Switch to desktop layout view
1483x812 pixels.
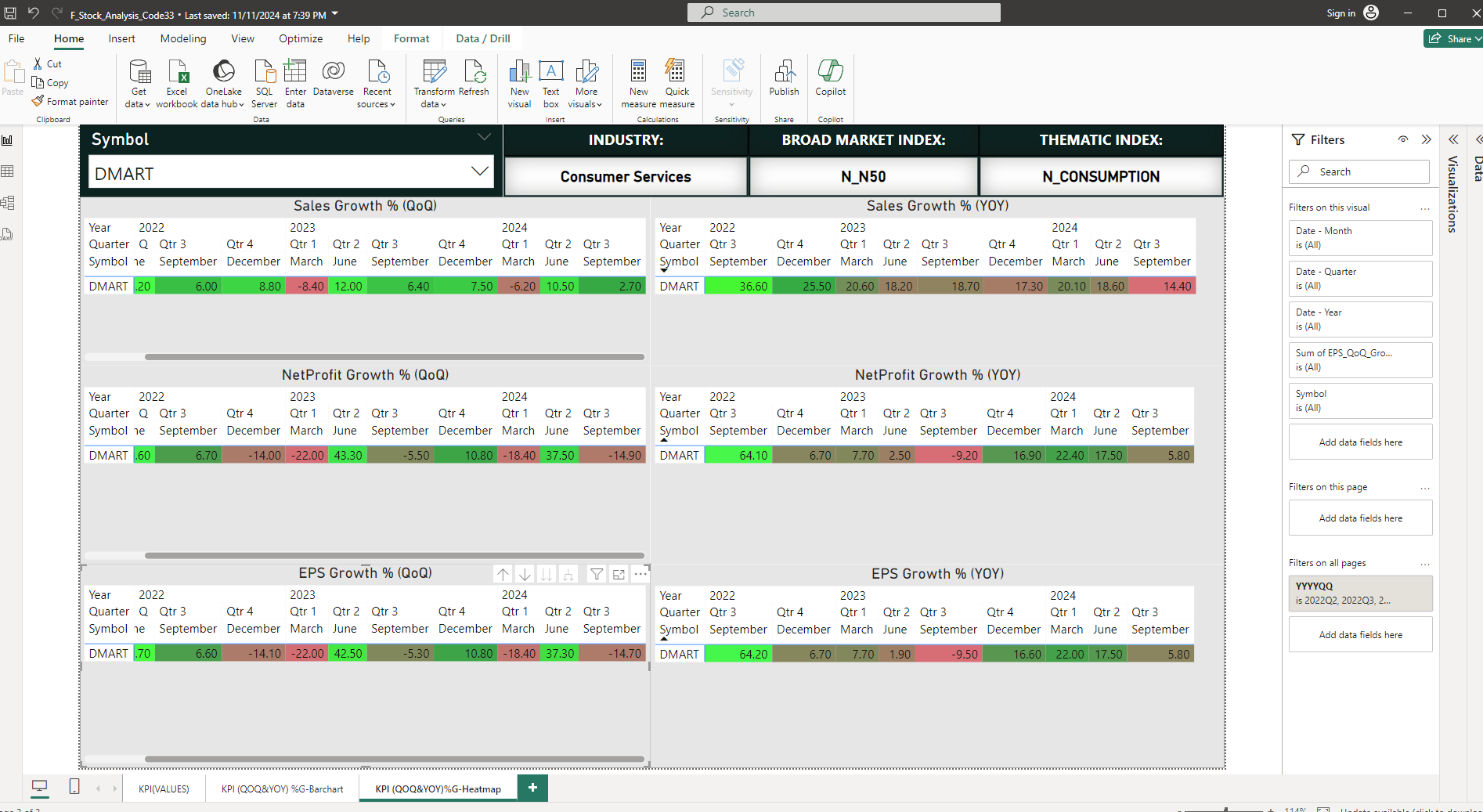(x=39, y=786)
